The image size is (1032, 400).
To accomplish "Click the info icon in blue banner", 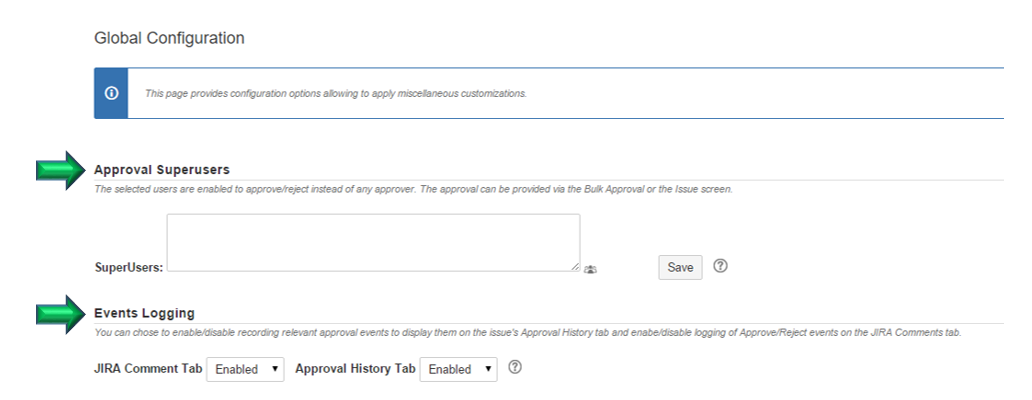I will [x=111, y=93].
